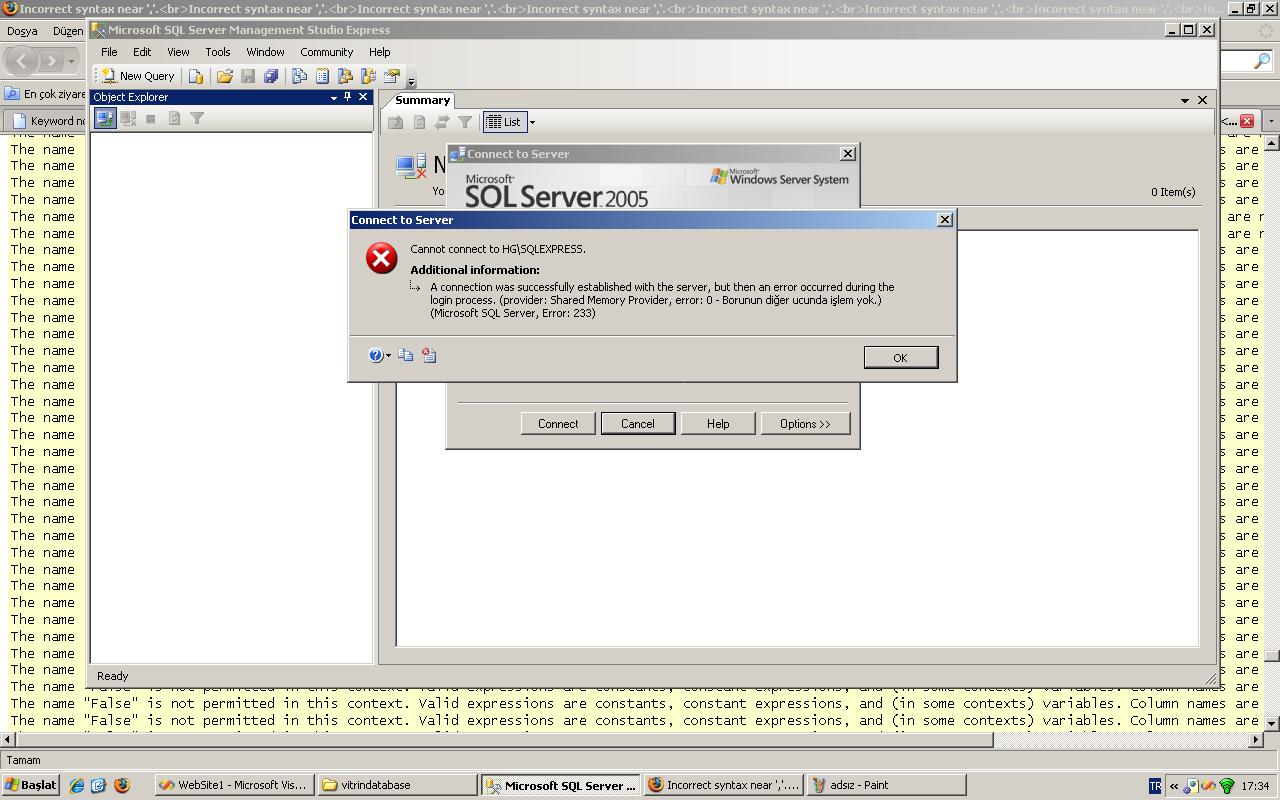
Task: Click the Filter icon in Object Explorer
Action: coord(197,119)
